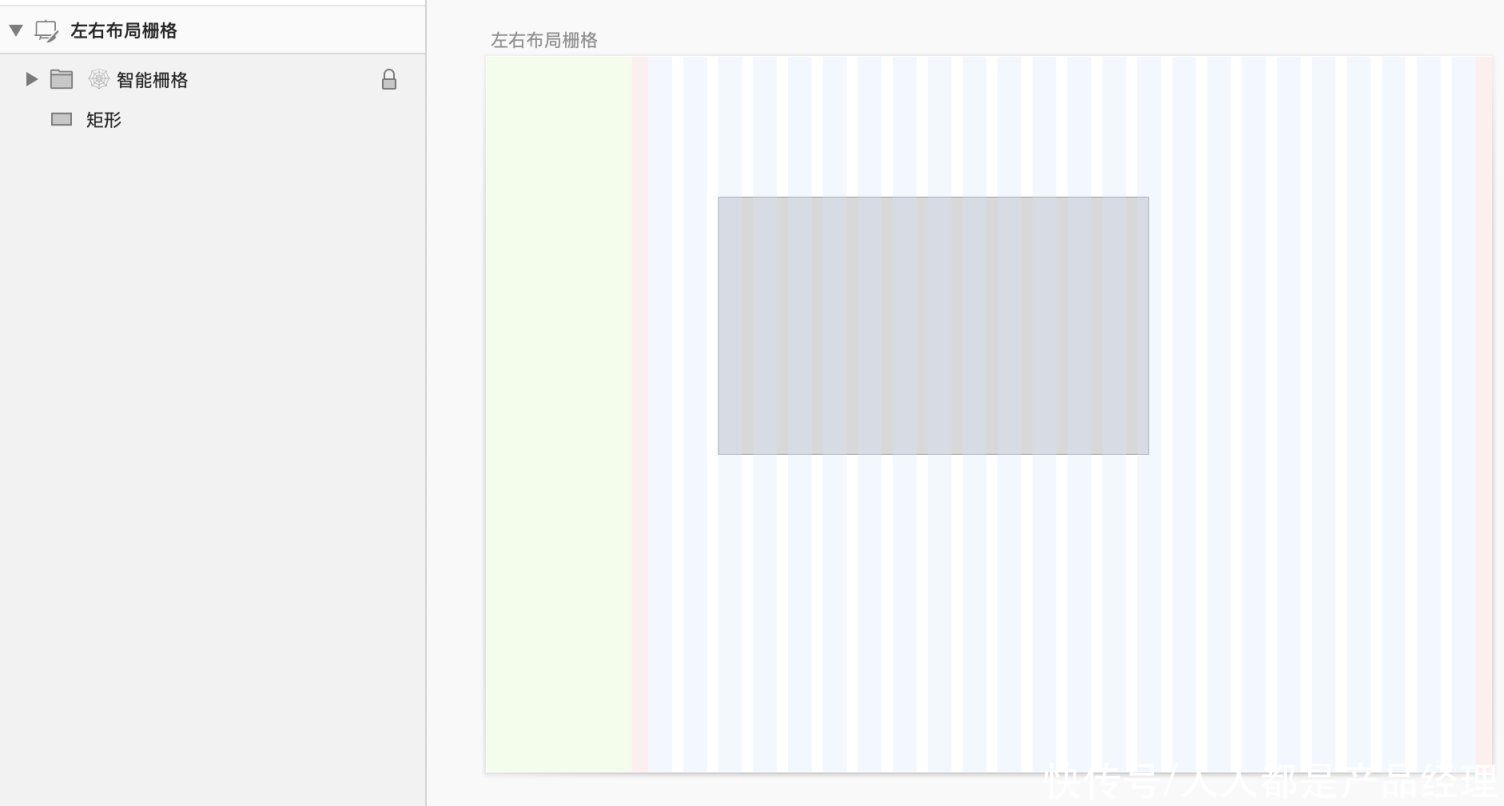Image resolution: width=1504 pixels, height=806 pixels.
Task: Collapse the 左右布局栅格 artboard triangle
Action: [15, 31]
